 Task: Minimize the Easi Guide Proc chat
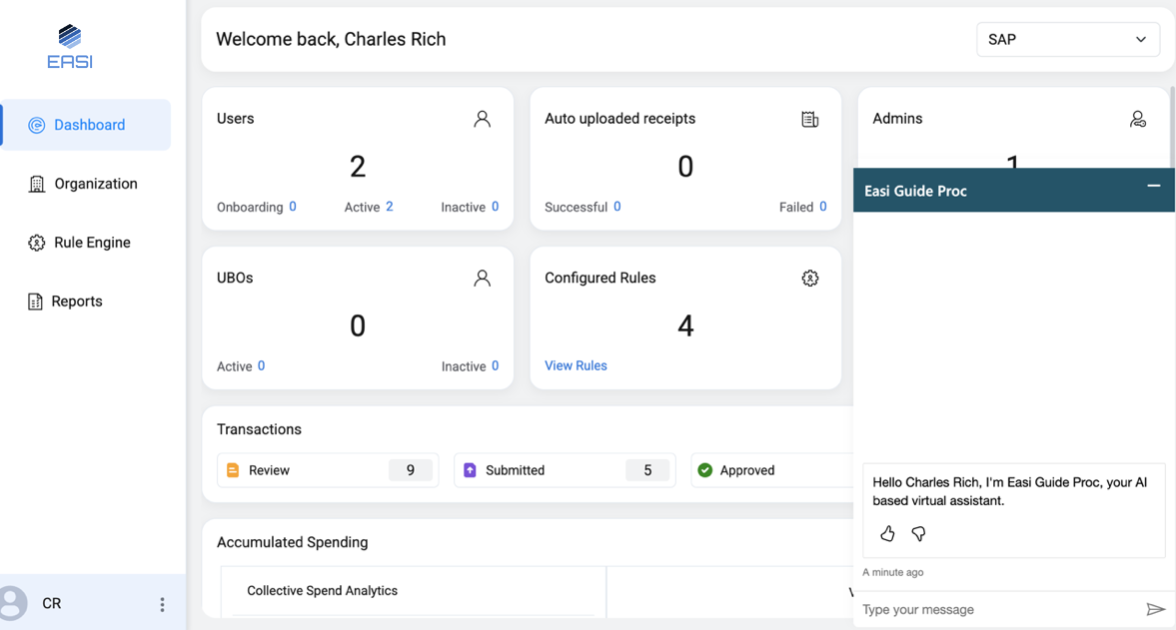[x=1153, y=187]
